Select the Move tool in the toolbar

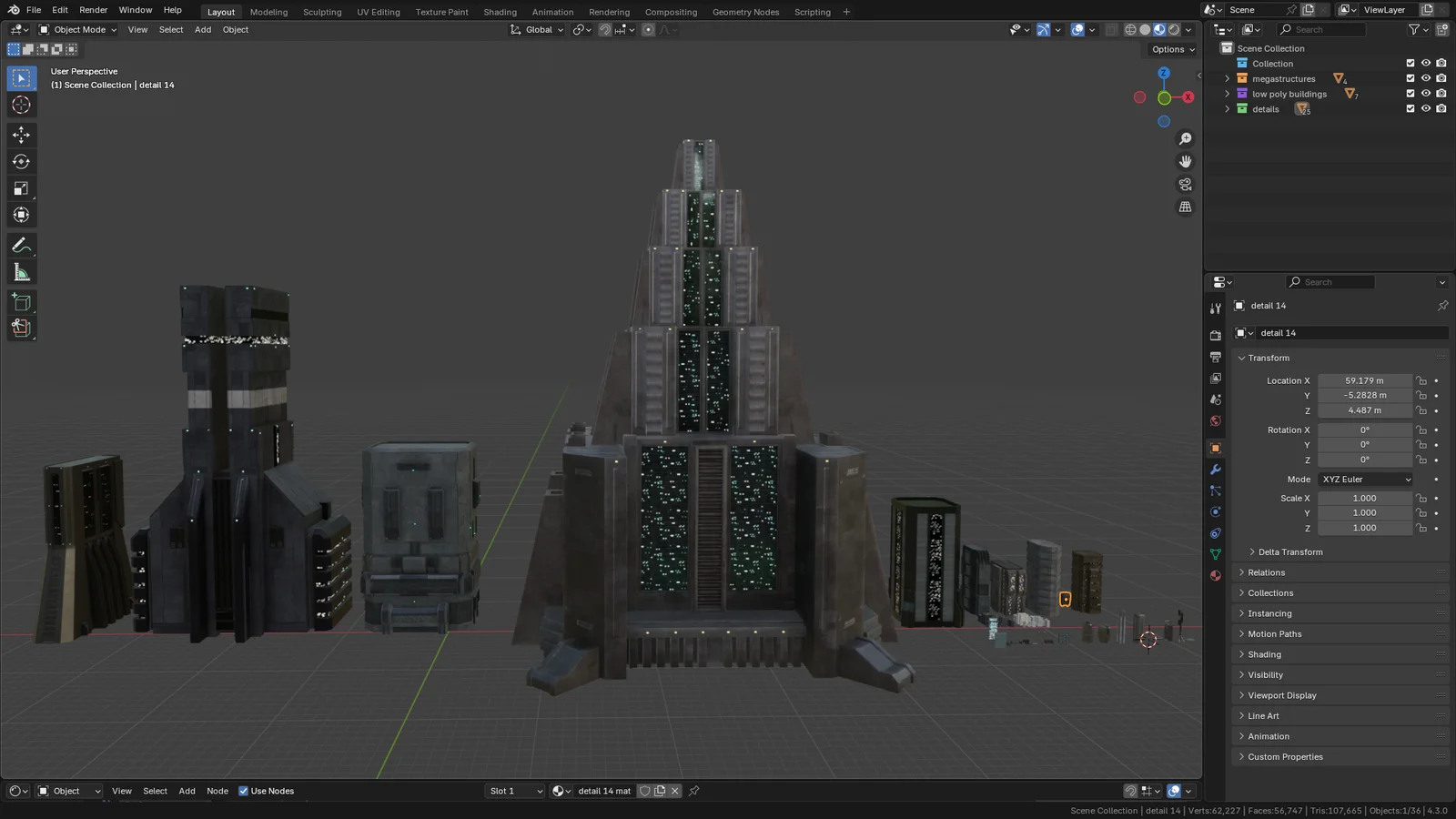pyautogui.click(x=21, y=135)
